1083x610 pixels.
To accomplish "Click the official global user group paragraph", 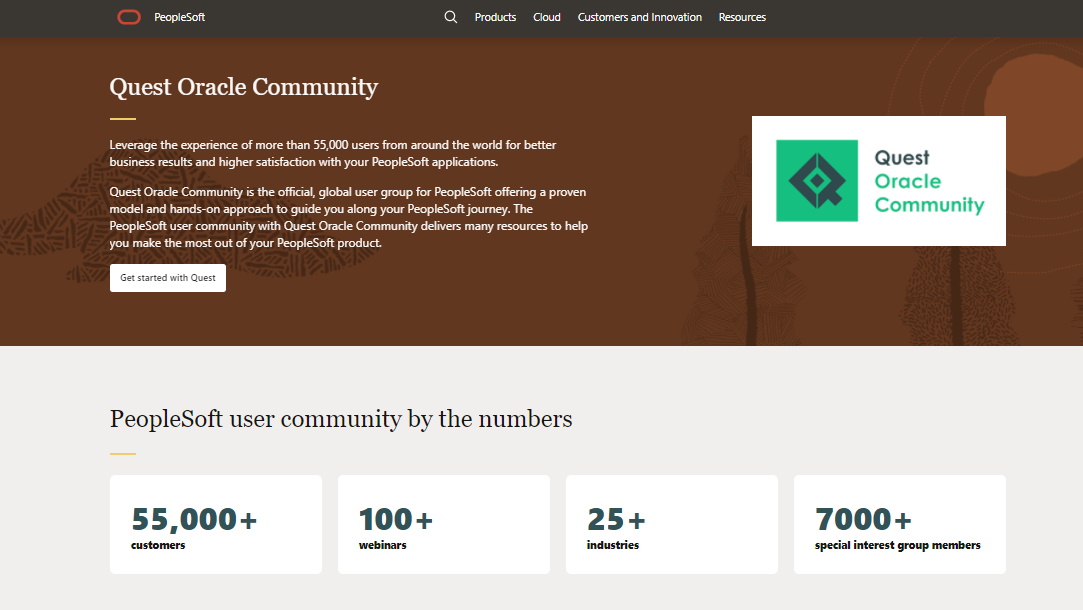I will [349, 217].
